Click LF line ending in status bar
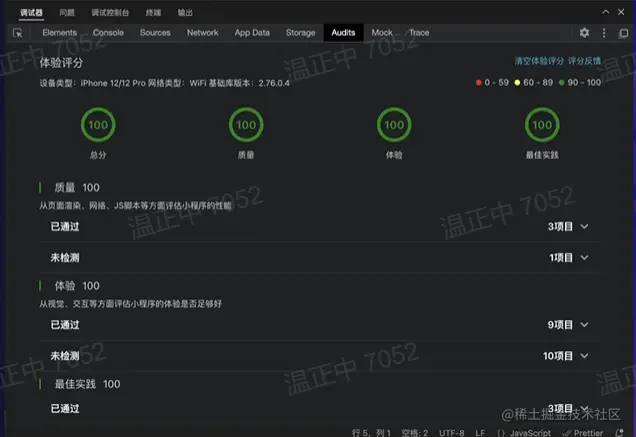This screenshot has height=437, width=636. (x=480, y=433)
